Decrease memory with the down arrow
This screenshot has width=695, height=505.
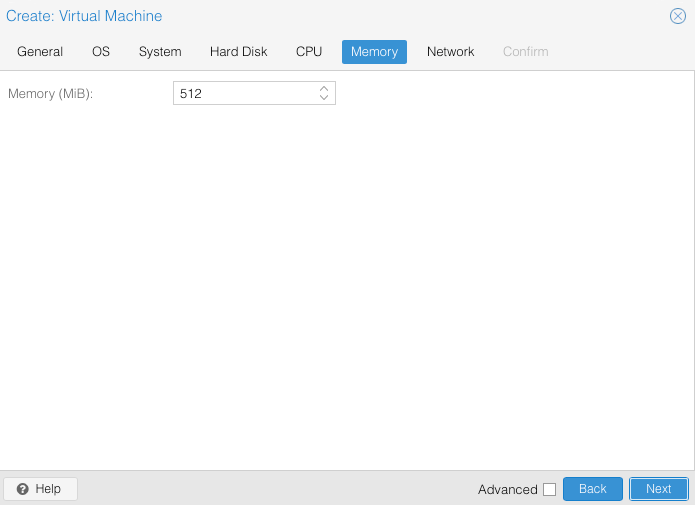pos(324,98)
